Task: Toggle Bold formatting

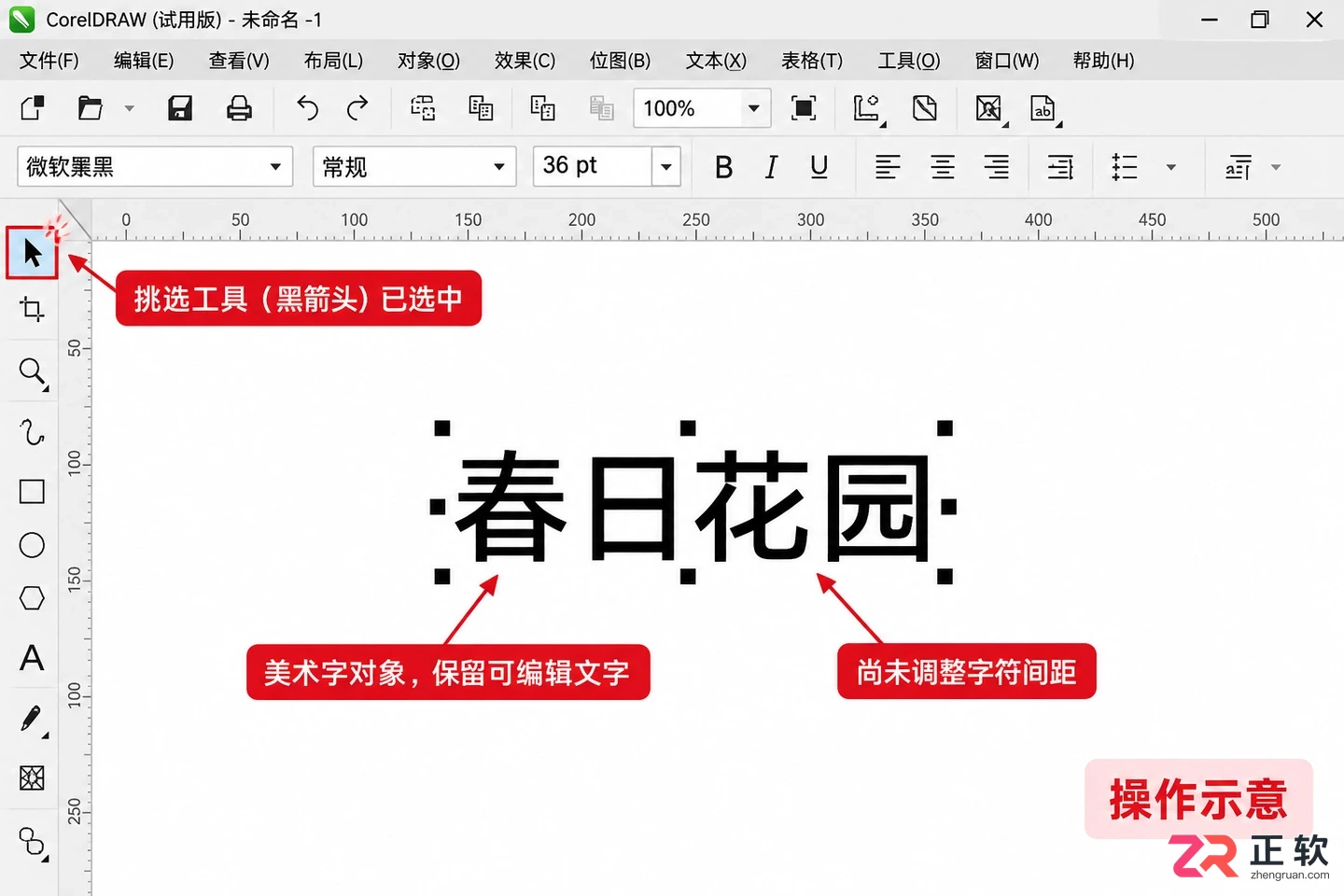Action: (x=723, y=167)
